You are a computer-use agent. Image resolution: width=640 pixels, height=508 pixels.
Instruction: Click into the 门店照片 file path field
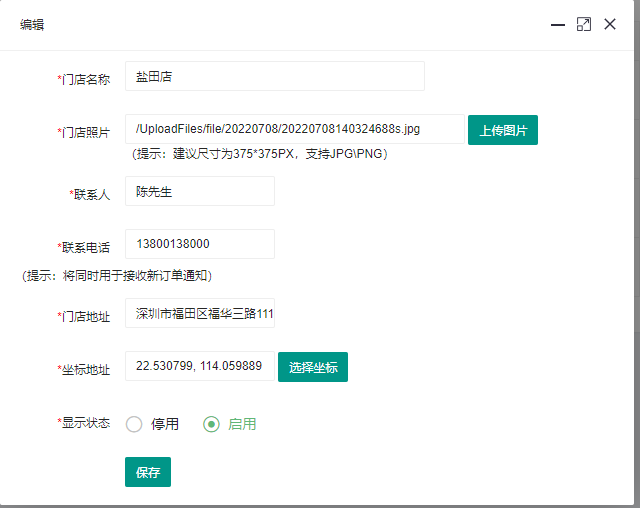294,129
